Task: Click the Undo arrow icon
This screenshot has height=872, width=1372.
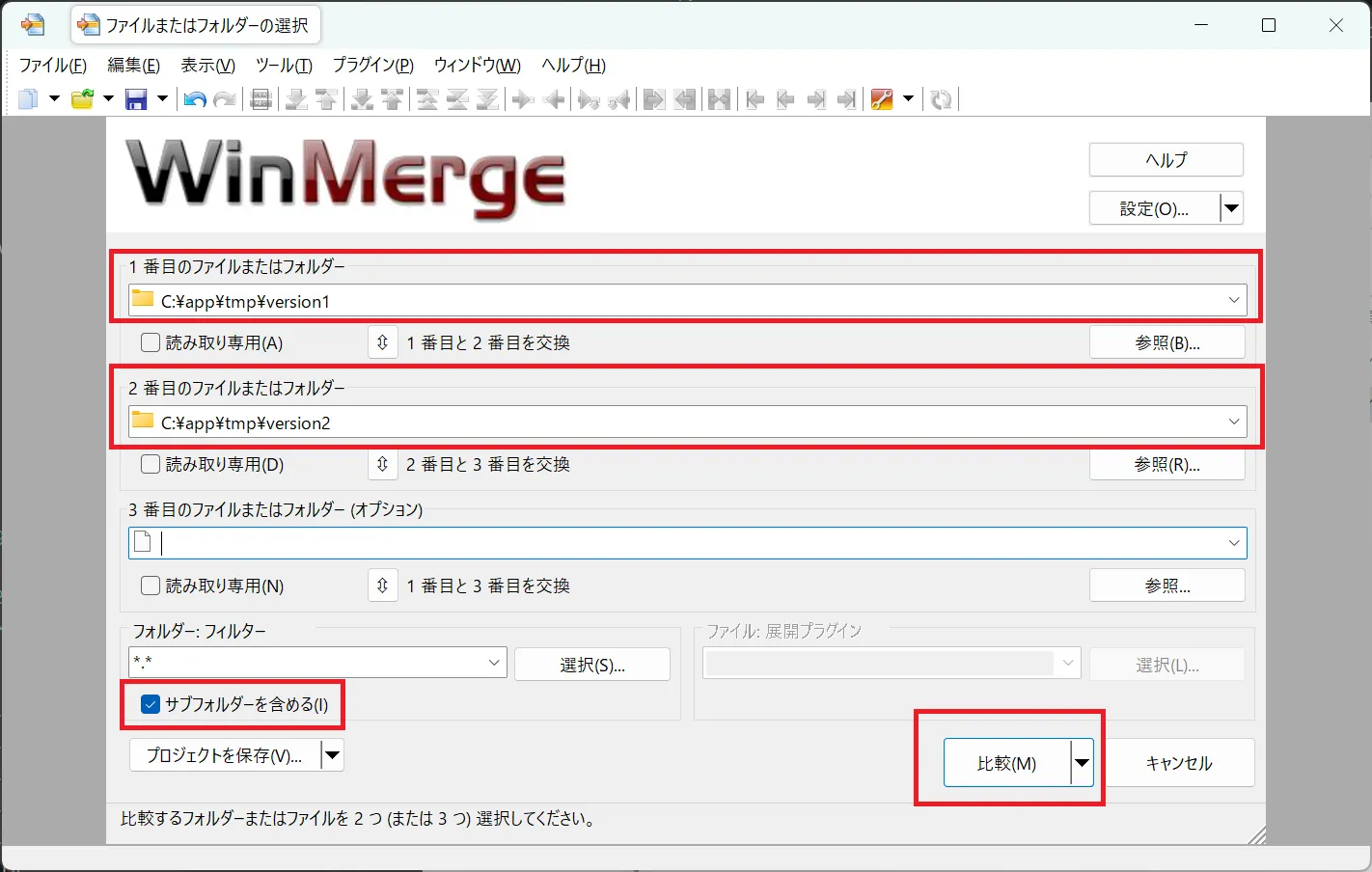Action: click(195, 99)
